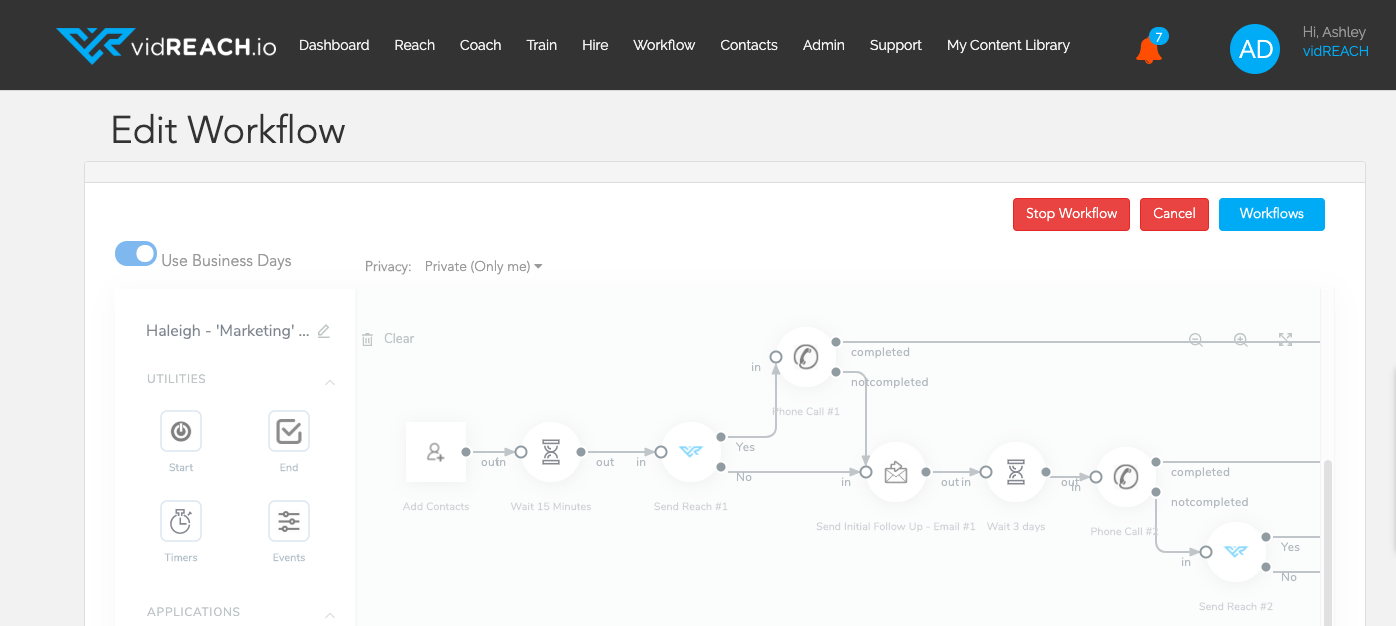Select the End utility icon
This screenshot has width=1396, height=626.
tap(289, 430)
